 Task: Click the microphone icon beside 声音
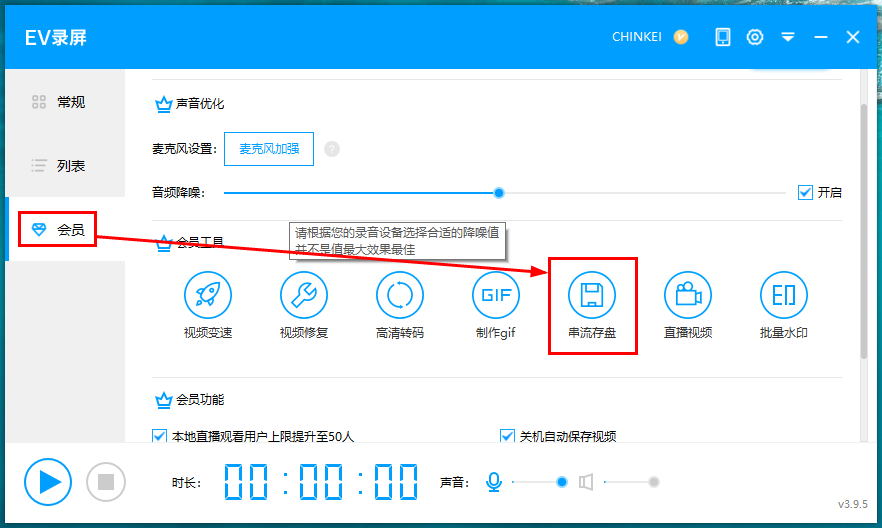point(493,482)
